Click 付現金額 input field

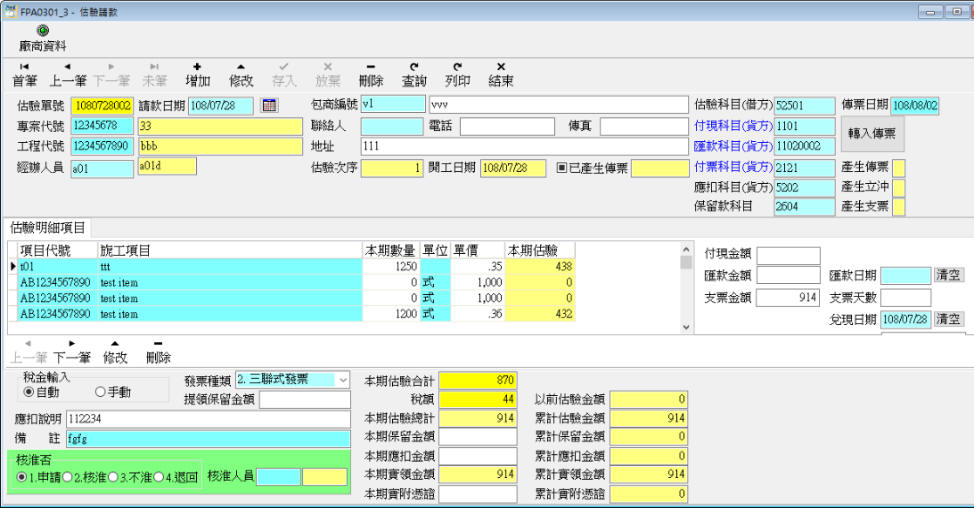(788, 255)
